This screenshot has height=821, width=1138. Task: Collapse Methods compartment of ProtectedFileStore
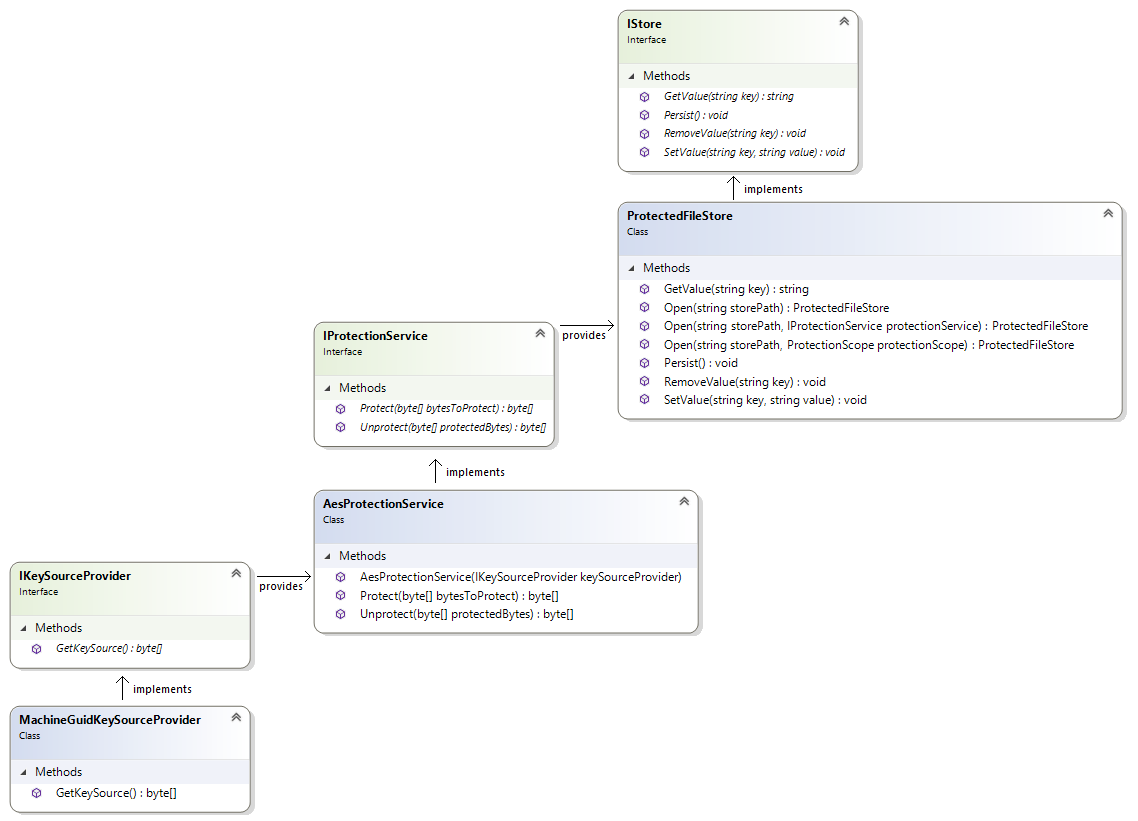click(x=632, y=268)
